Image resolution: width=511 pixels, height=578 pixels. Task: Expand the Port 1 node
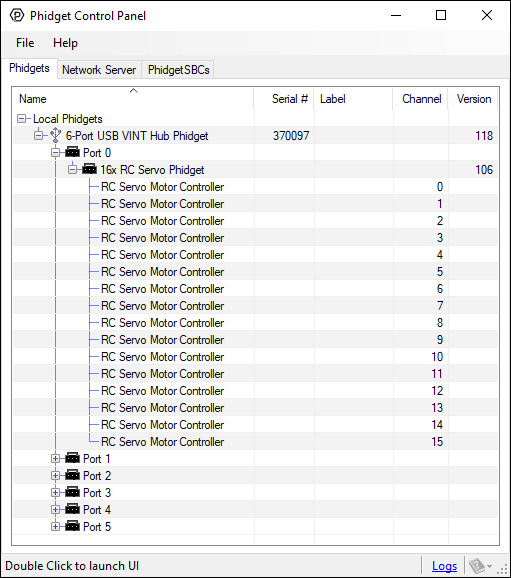click(x=55, y=459)
